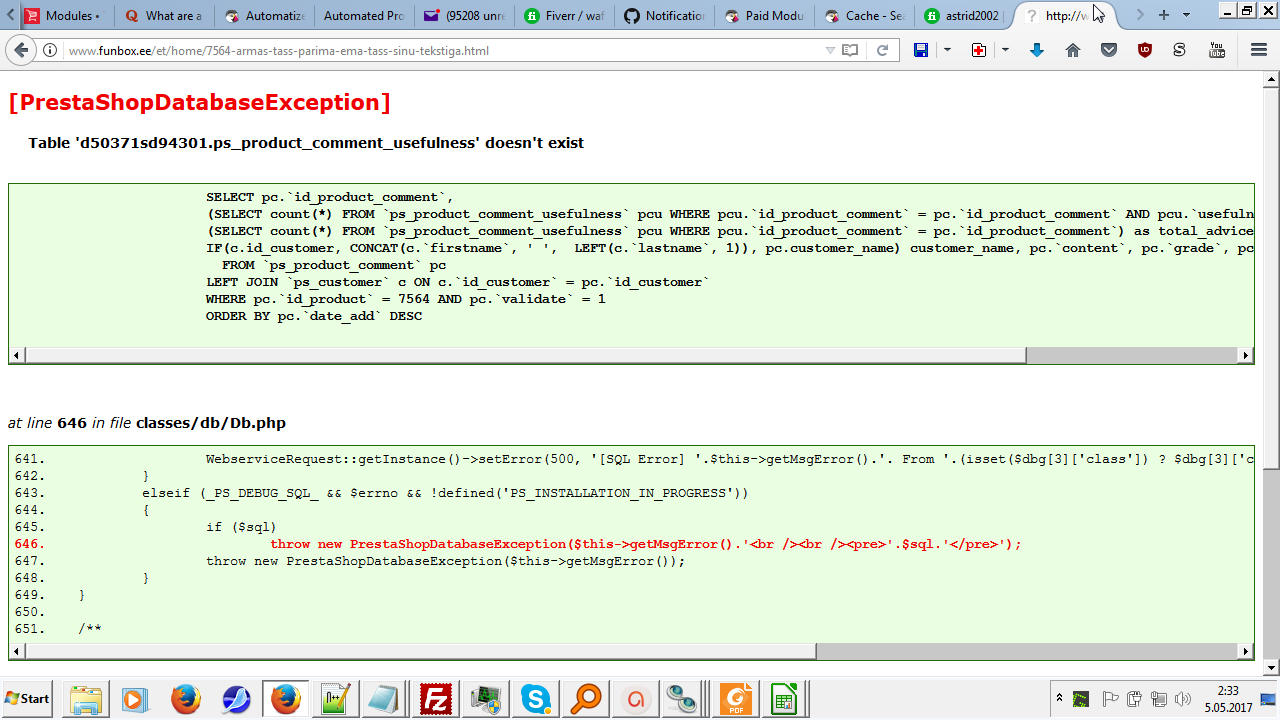Click the YouTube extension icon
This screenshot has width=1280, height=720.
pyautogui.click(x=1217, y=50)
